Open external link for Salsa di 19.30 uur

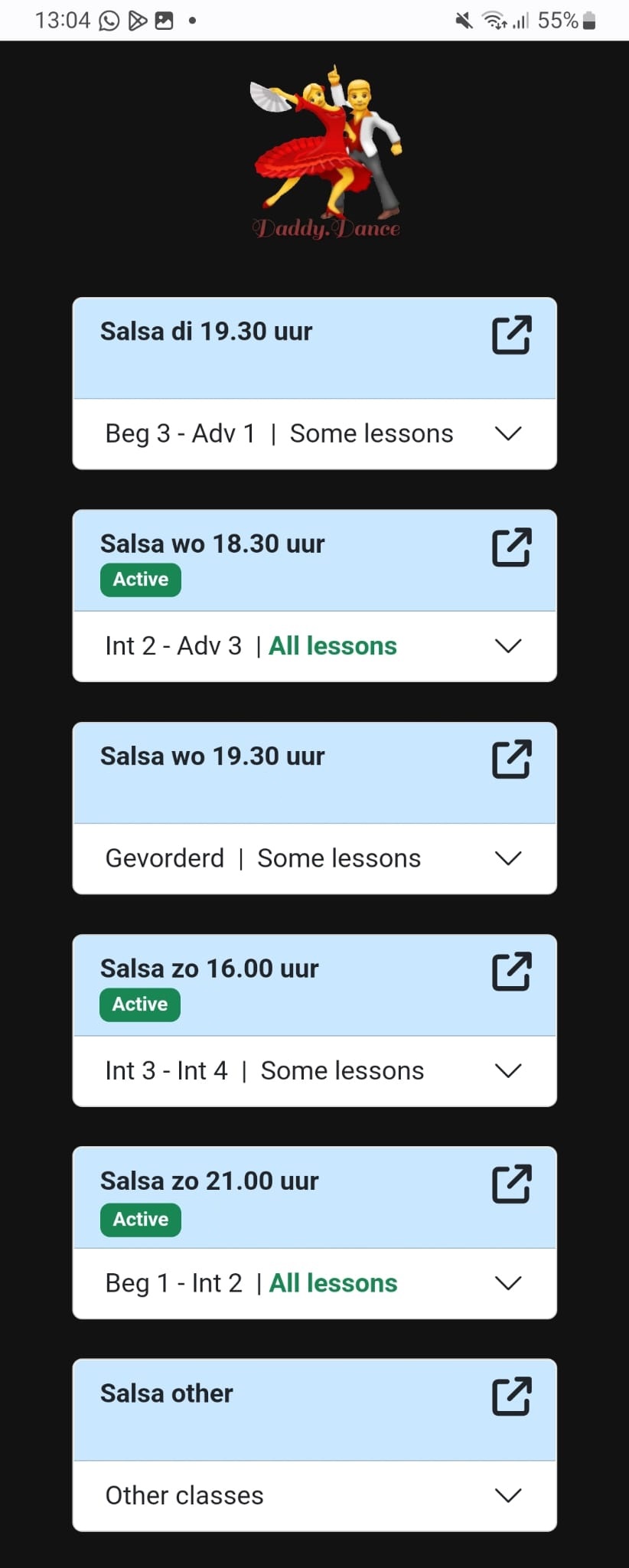tap(511, 335)
